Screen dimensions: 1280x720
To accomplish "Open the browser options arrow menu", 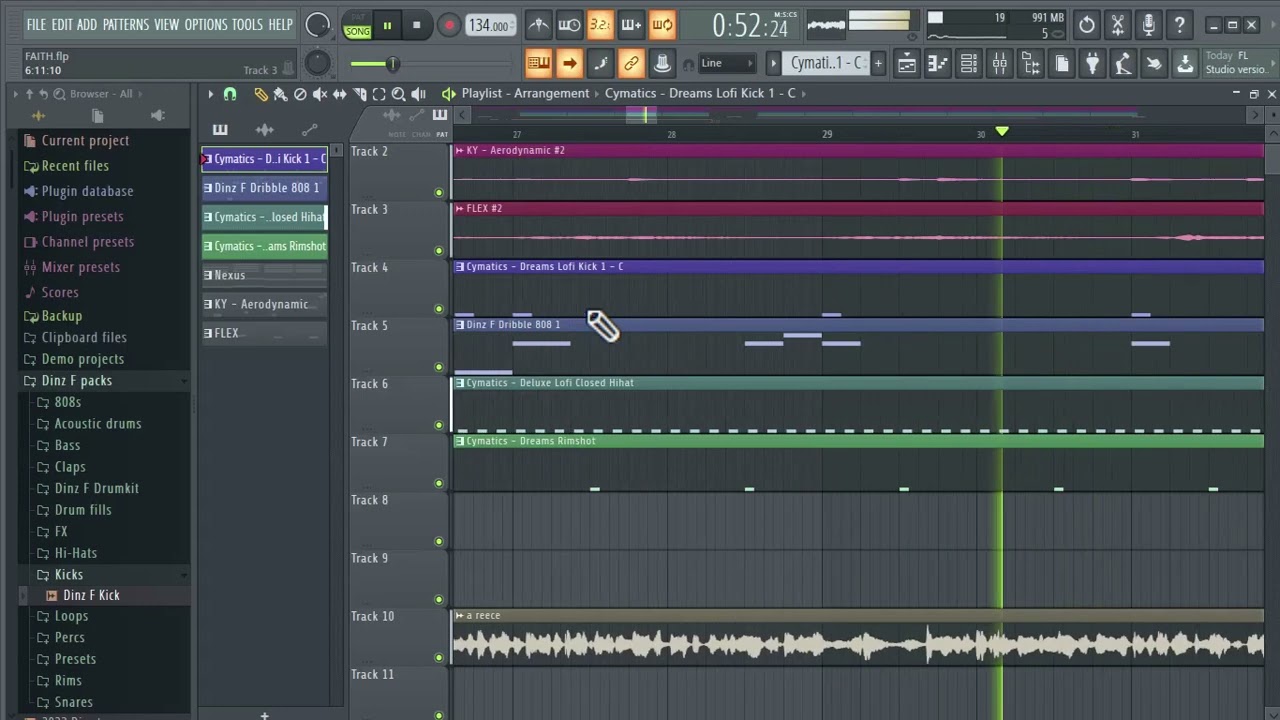I will (15, 94).
